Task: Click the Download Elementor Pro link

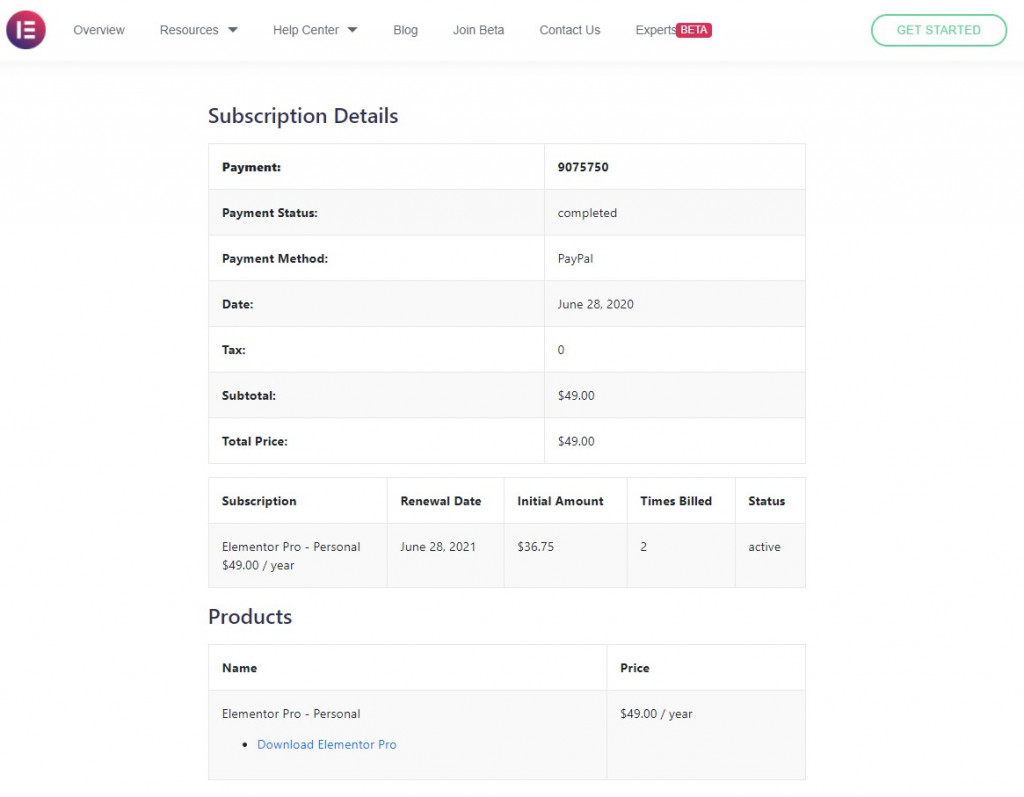Action: point(327,744)
